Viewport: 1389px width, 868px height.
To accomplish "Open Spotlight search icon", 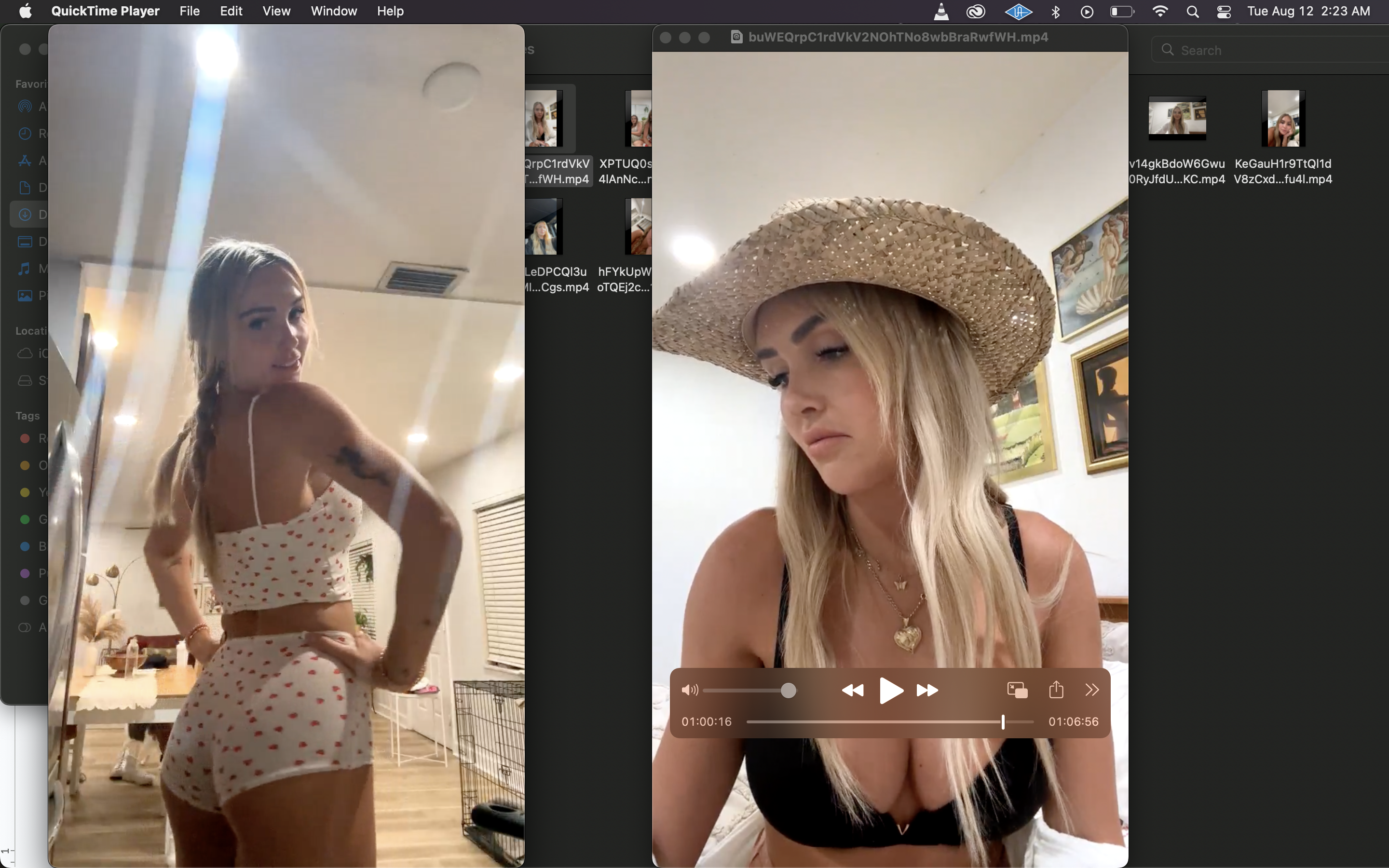I will click(1192, 12).
